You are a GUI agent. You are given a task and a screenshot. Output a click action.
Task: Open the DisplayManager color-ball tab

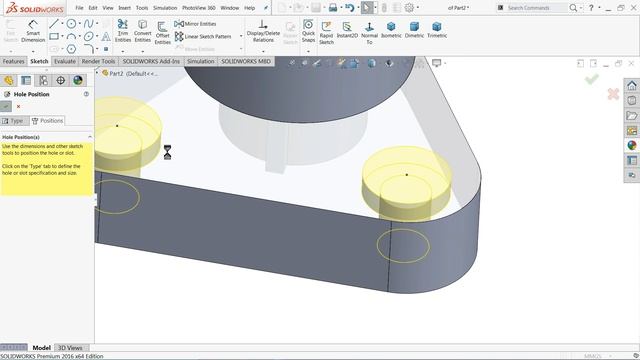(x=78, y=80)
